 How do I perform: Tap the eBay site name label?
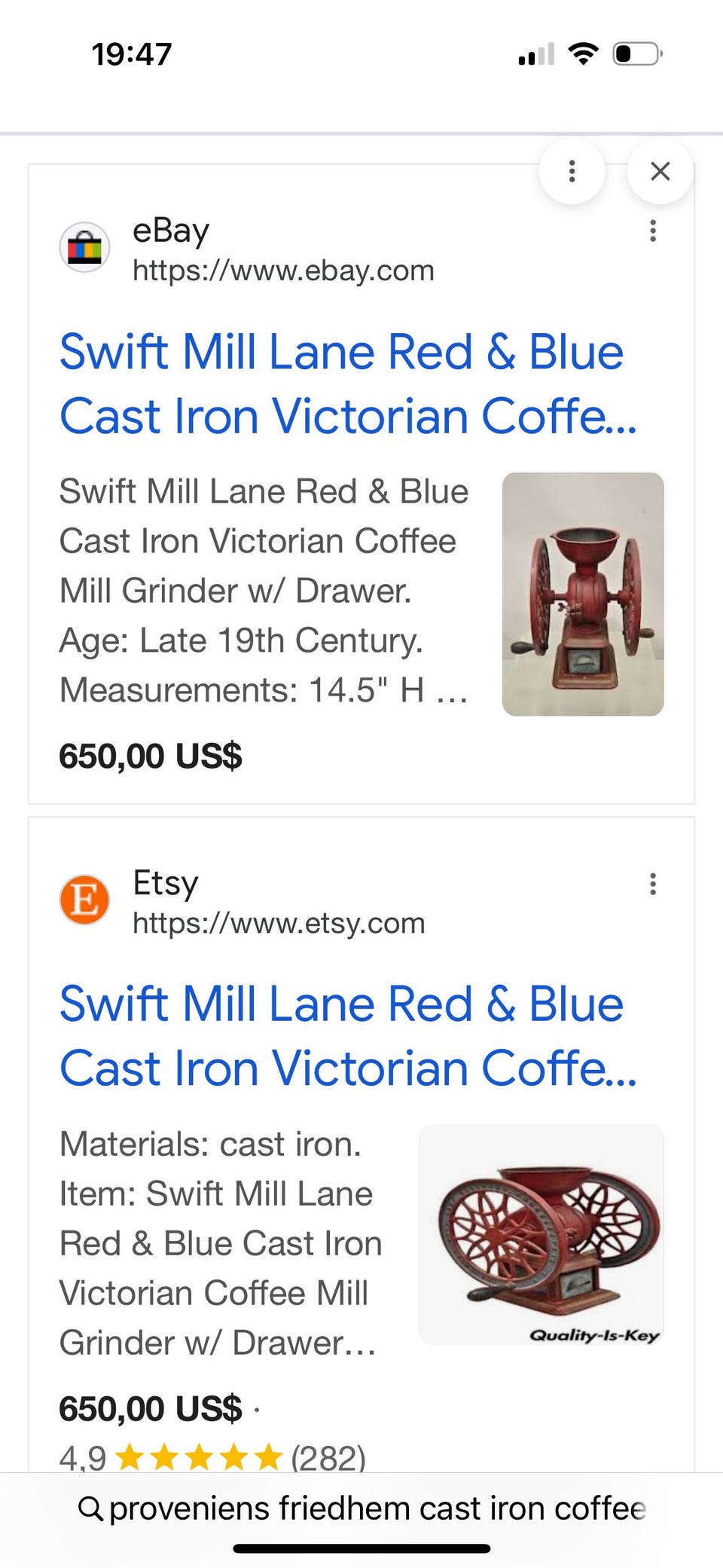click(171, 231)
